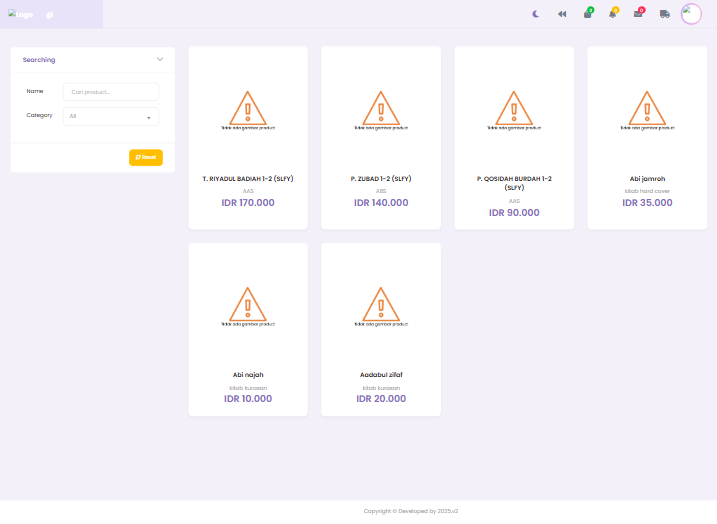Toggle dark mode with the moon icon
Viewport: 717px width, 524px height.
[536, 14]
